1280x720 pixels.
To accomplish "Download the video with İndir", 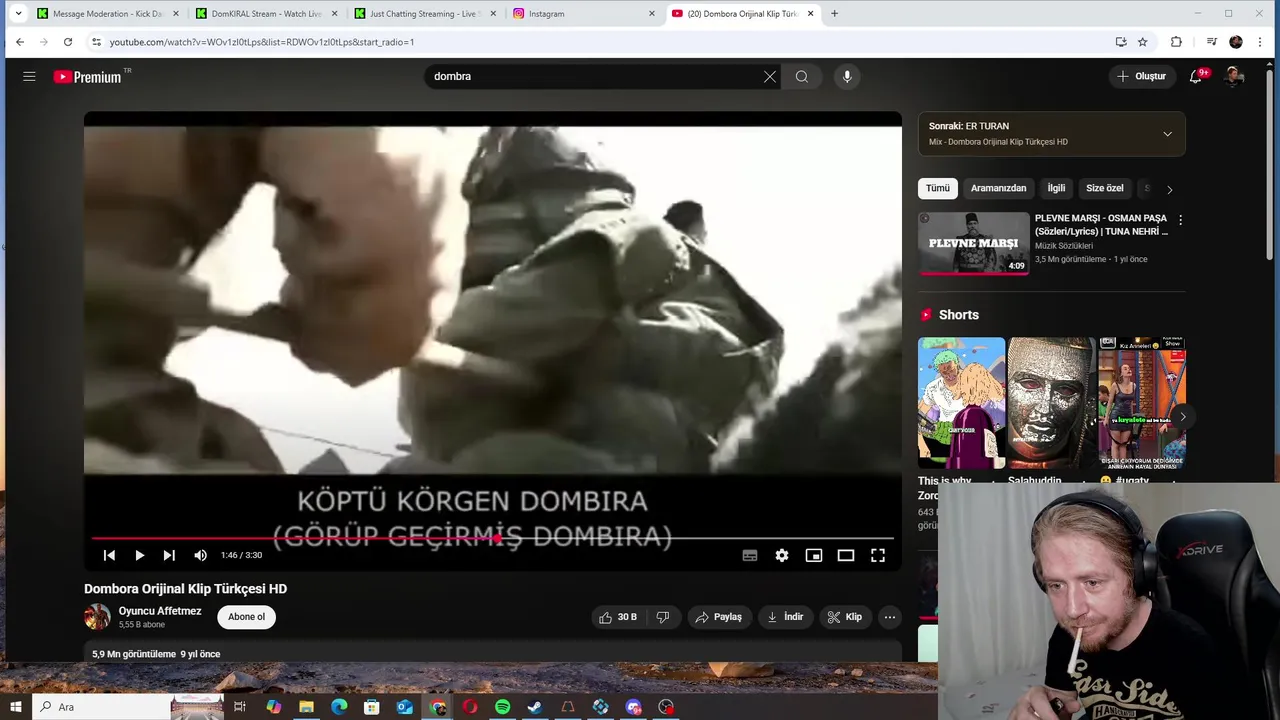I will point(785,617).
